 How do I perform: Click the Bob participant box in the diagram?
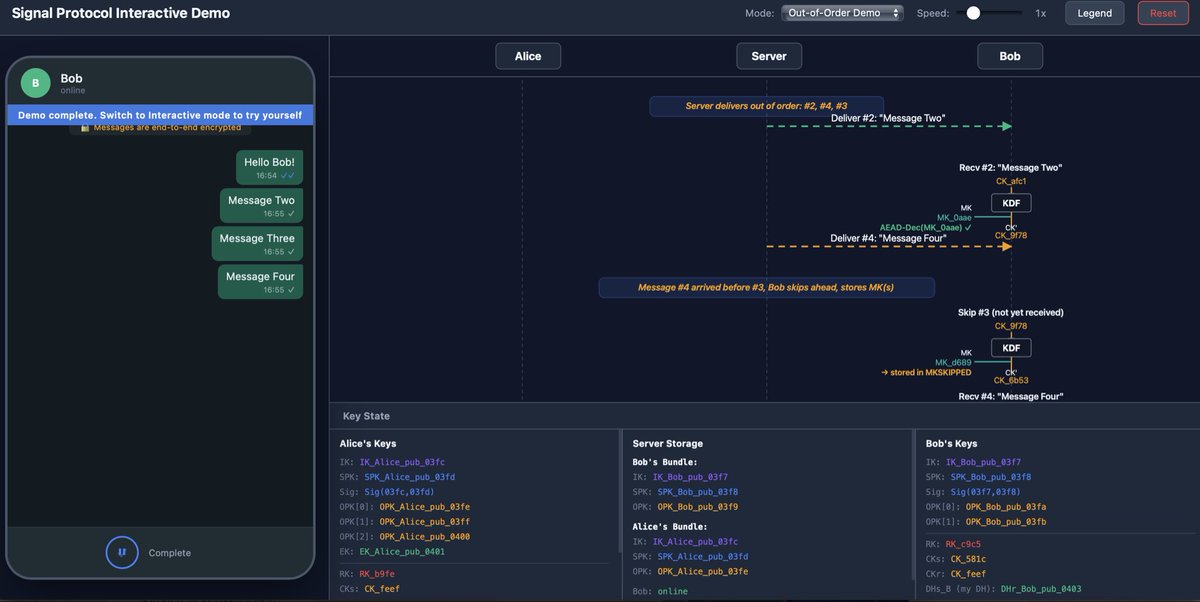pos(1010,56)
